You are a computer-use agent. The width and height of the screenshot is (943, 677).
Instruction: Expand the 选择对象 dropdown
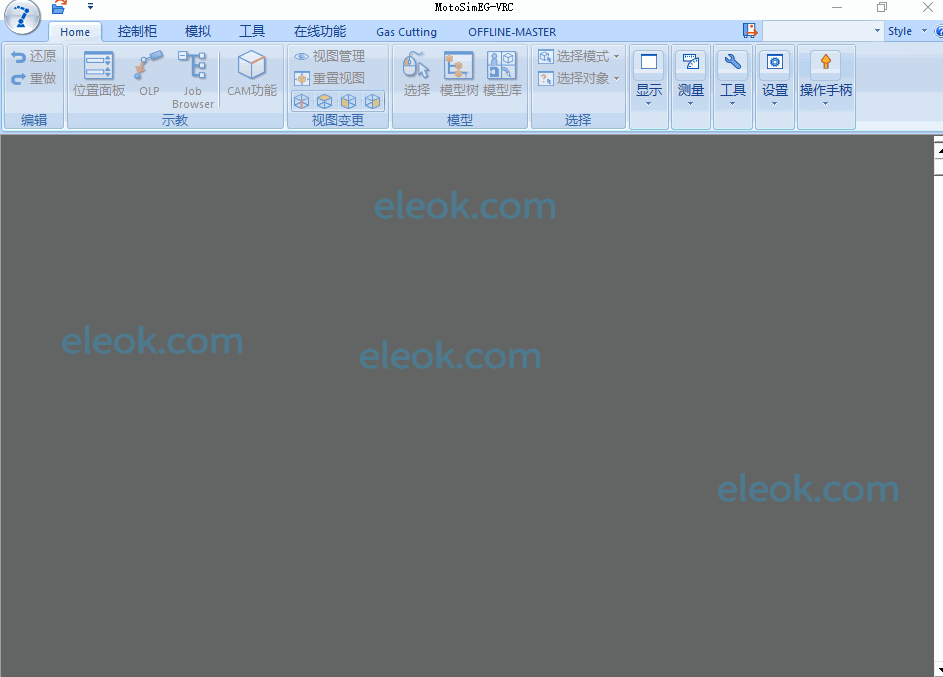click(x=579, y=78)
